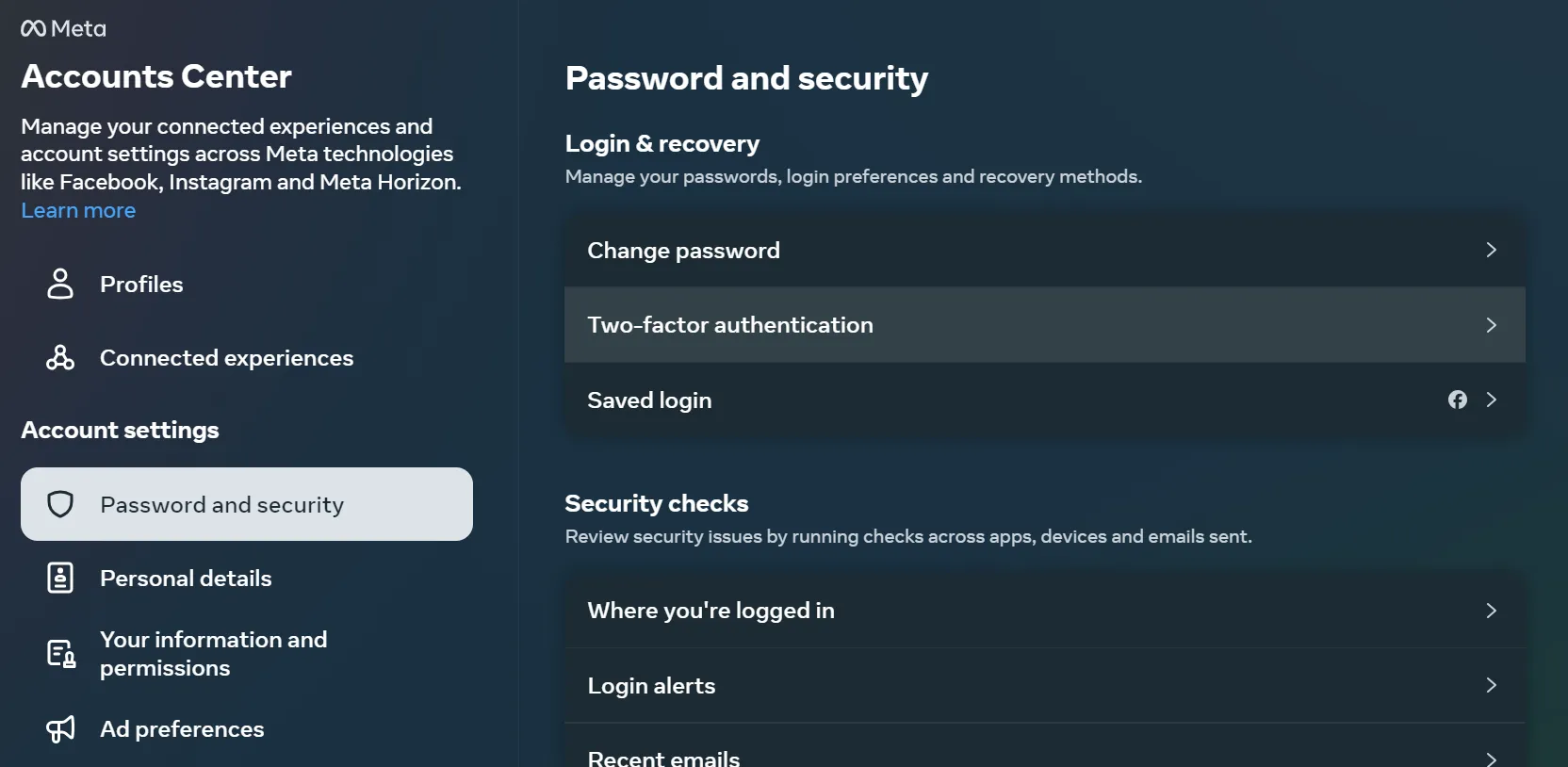Click the Where you're logged in chevron
The width and height of the screenshot is (1568, 767).
(x=1491, y=611)
